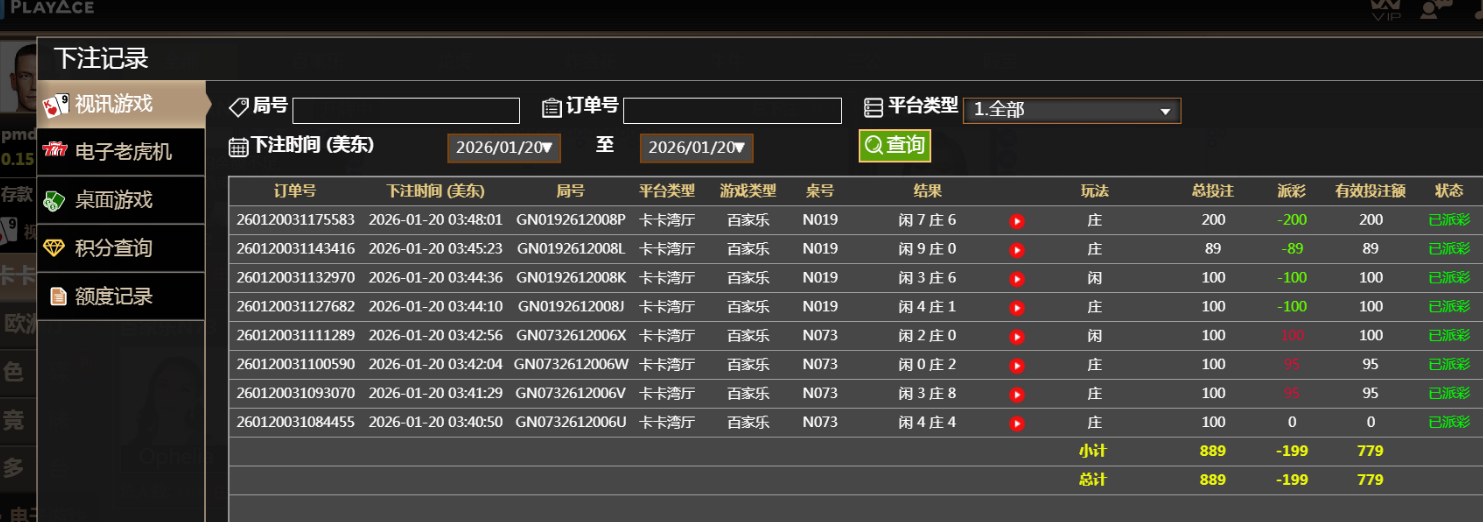Select round number GN0732612006X
This screenshot has height=522, width=1483.
pos(571,336)
